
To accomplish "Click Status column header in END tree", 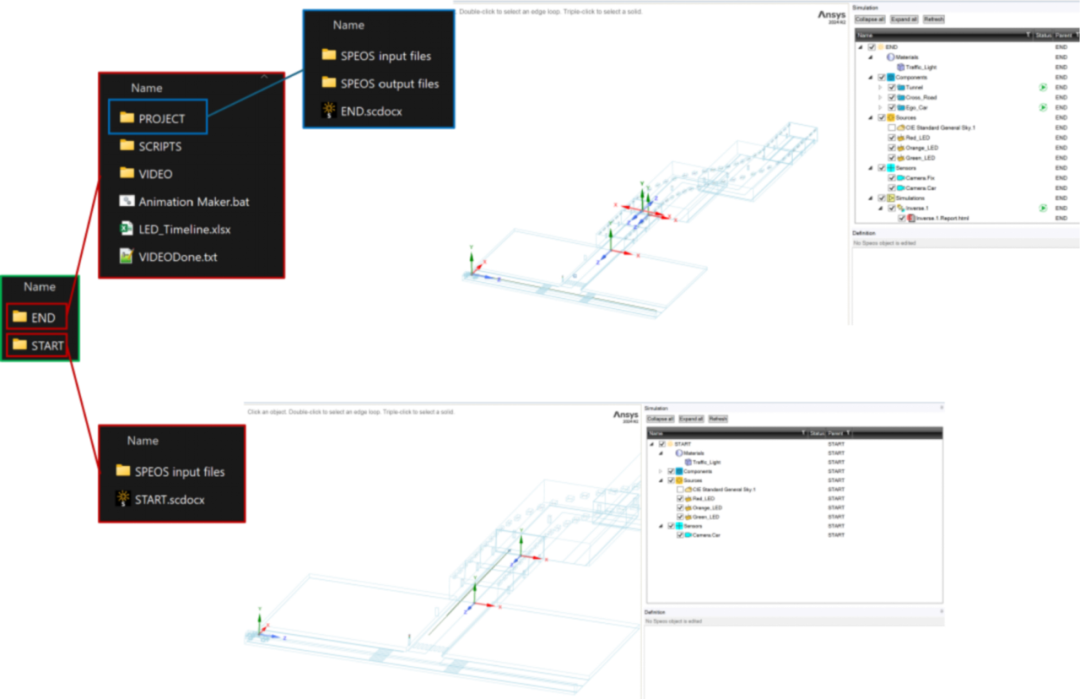I will (1043, 35).
